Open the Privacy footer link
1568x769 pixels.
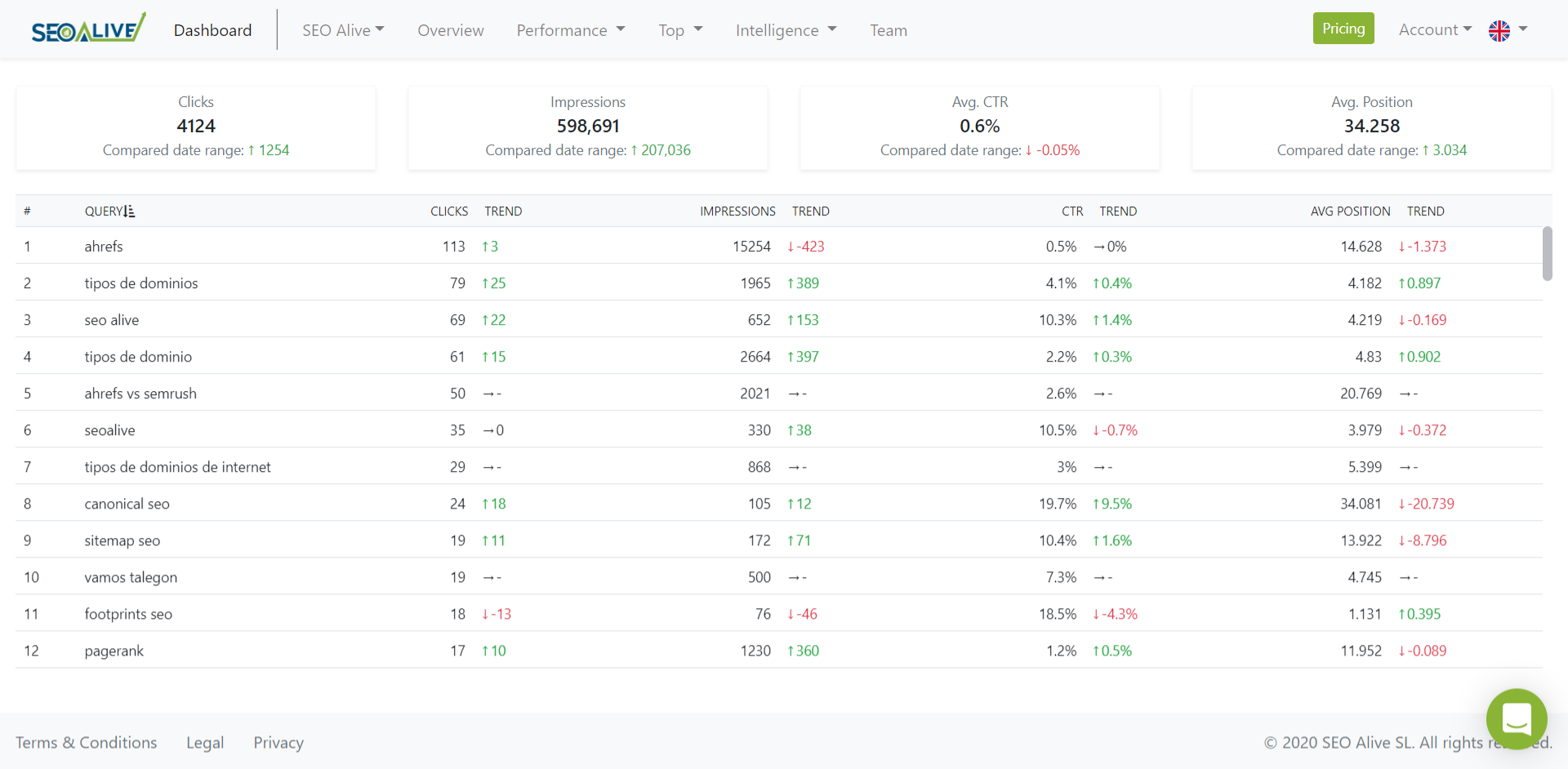(x=278, y=743)
